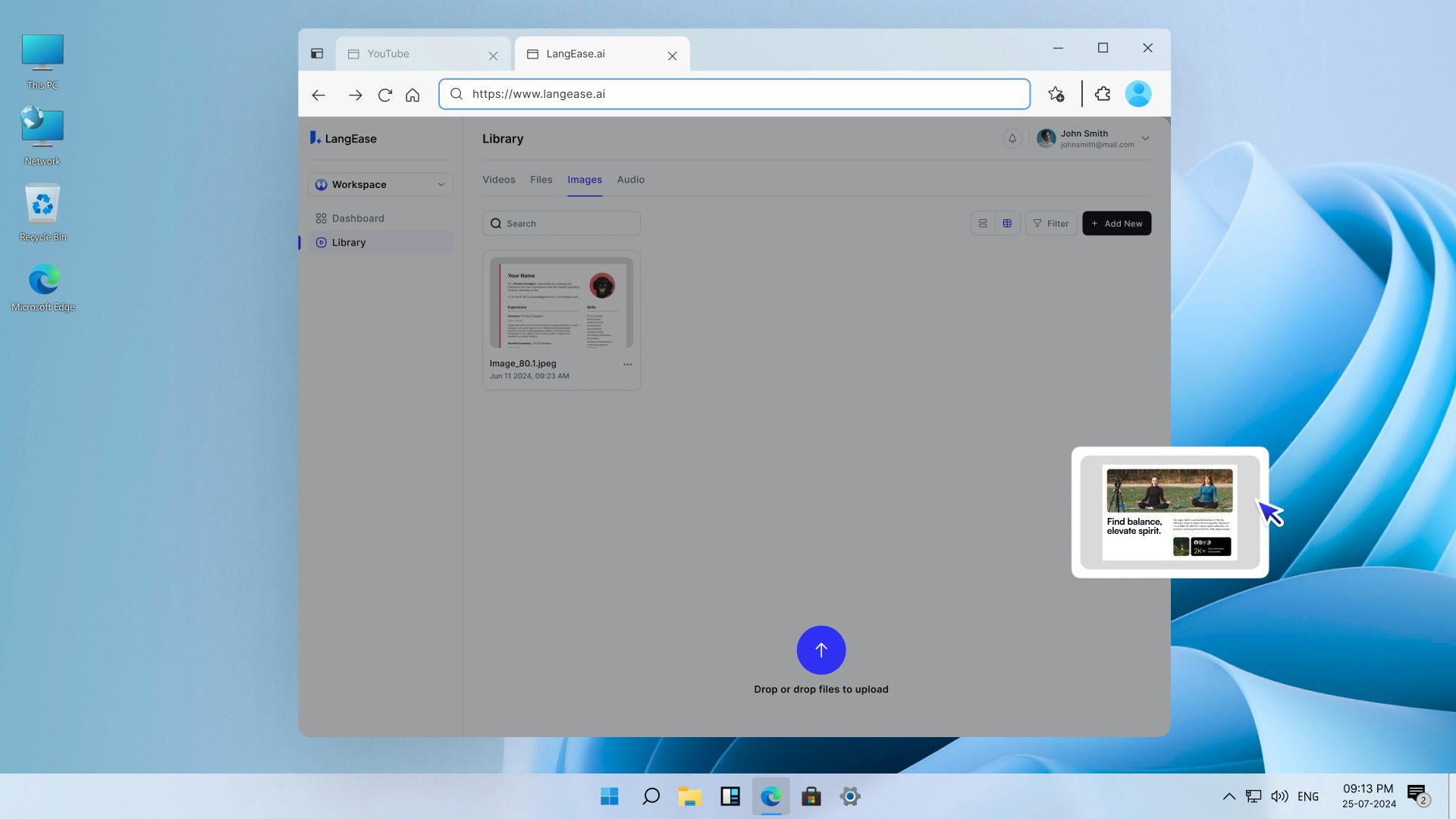Open the browser tab actions icon
1456x819 pixels.
[317, 54]
